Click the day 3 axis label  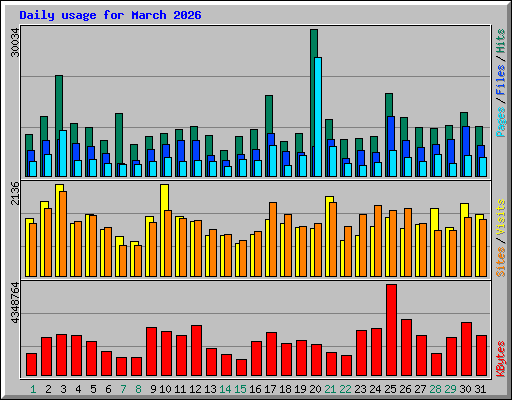click(x=63, y=389)
